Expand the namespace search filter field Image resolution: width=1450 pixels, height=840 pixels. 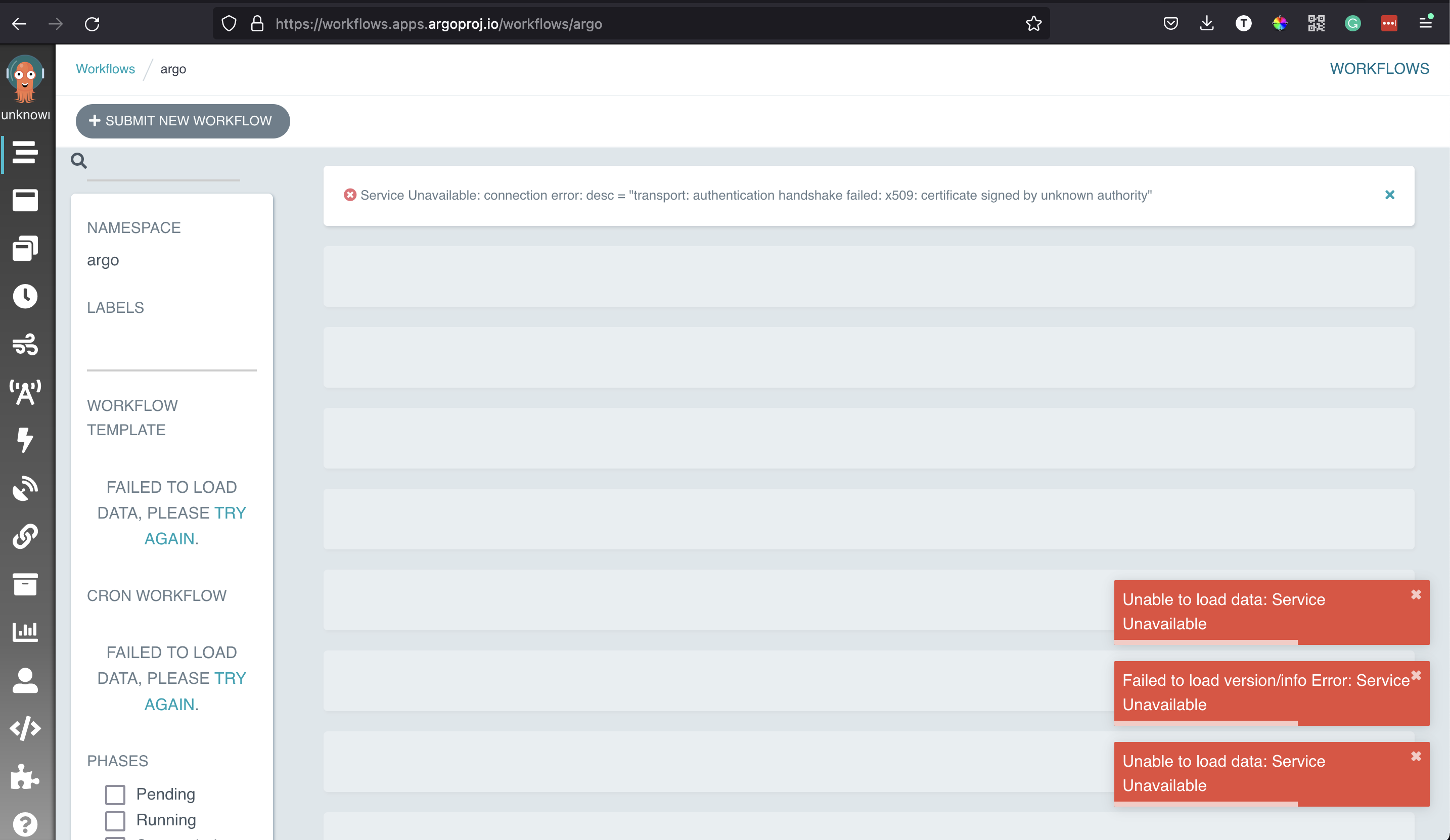point(79,161)
